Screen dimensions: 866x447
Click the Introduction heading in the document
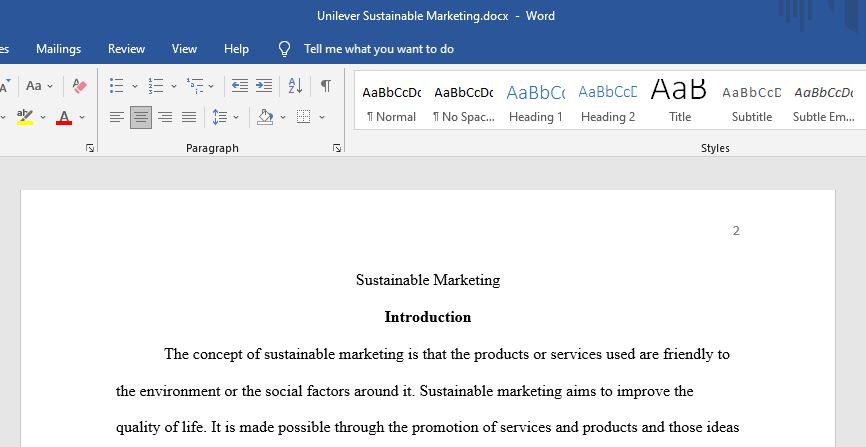428,317
